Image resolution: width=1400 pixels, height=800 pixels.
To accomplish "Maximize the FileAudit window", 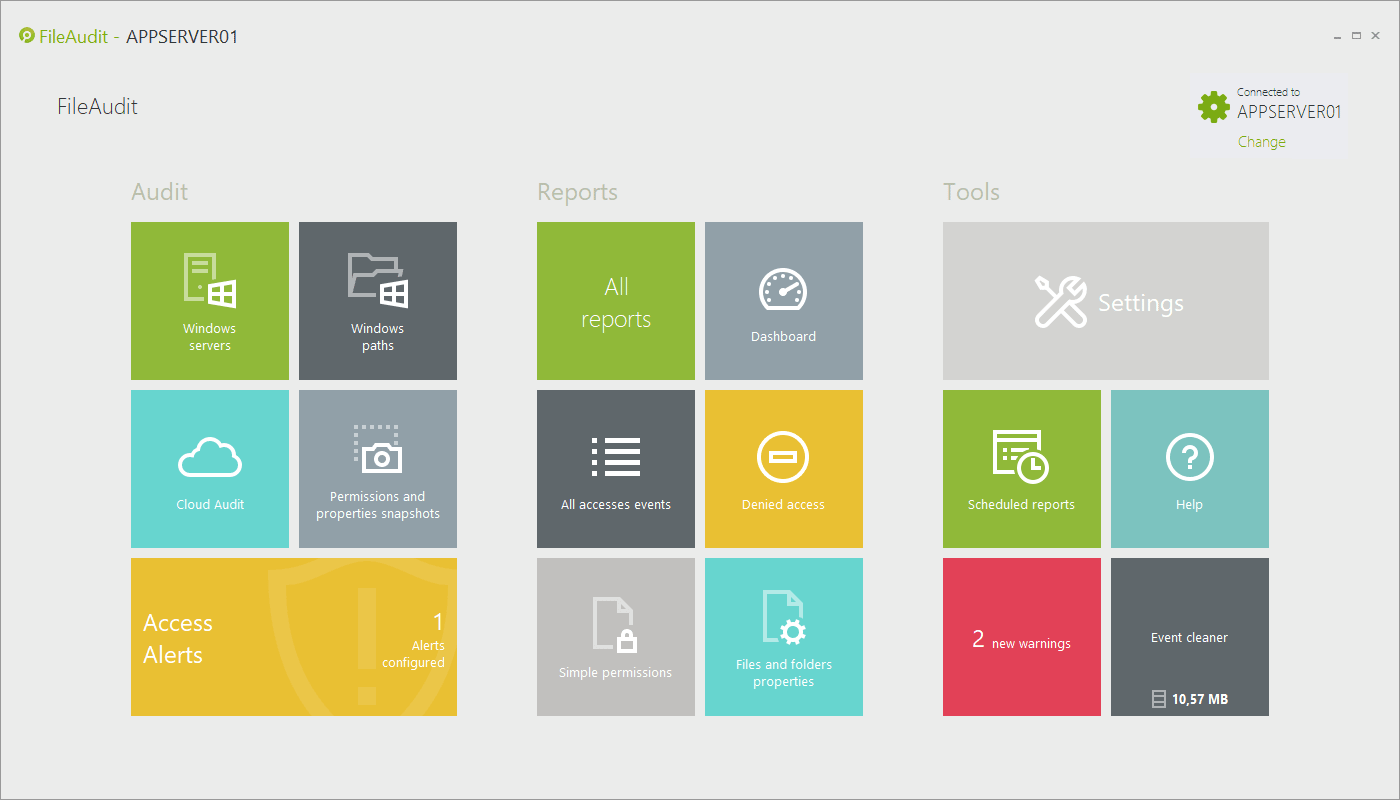I will click(1357, 36).
